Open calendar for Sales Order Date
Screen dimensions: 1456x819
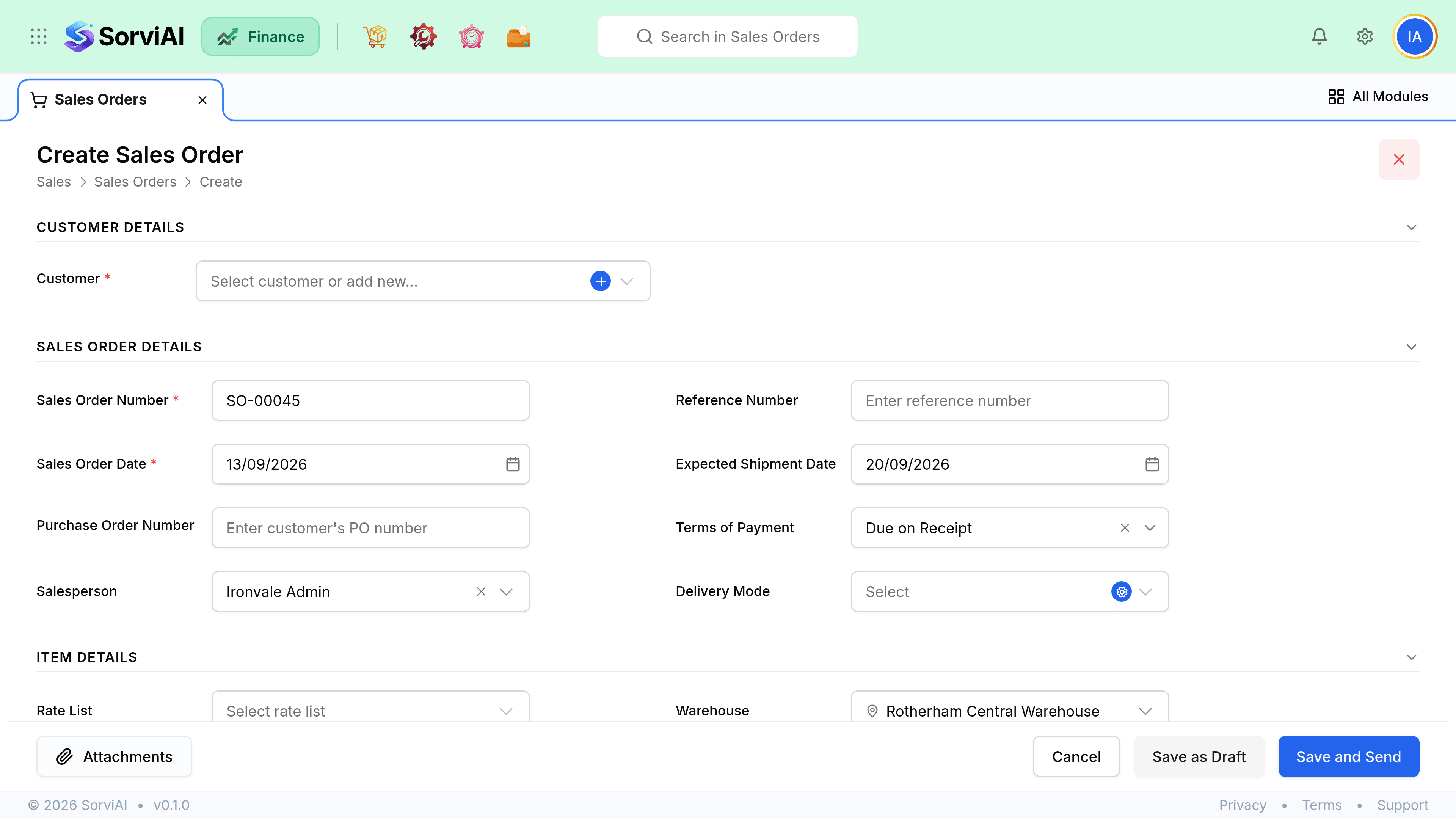click(x=513, y=464)
